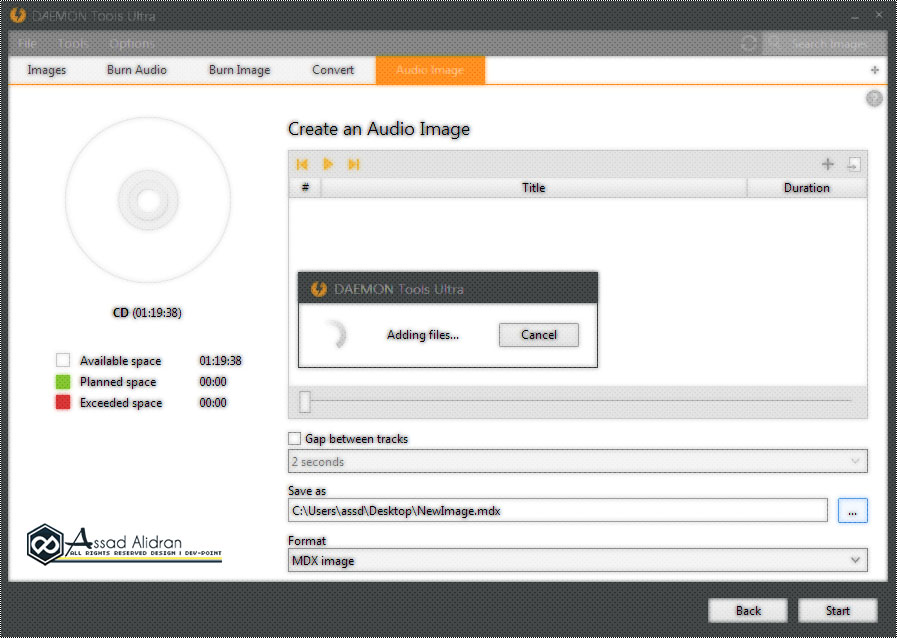Switch to the Burn Audio tab
Viewport: 897px width, 638px height.
(137, 70)
